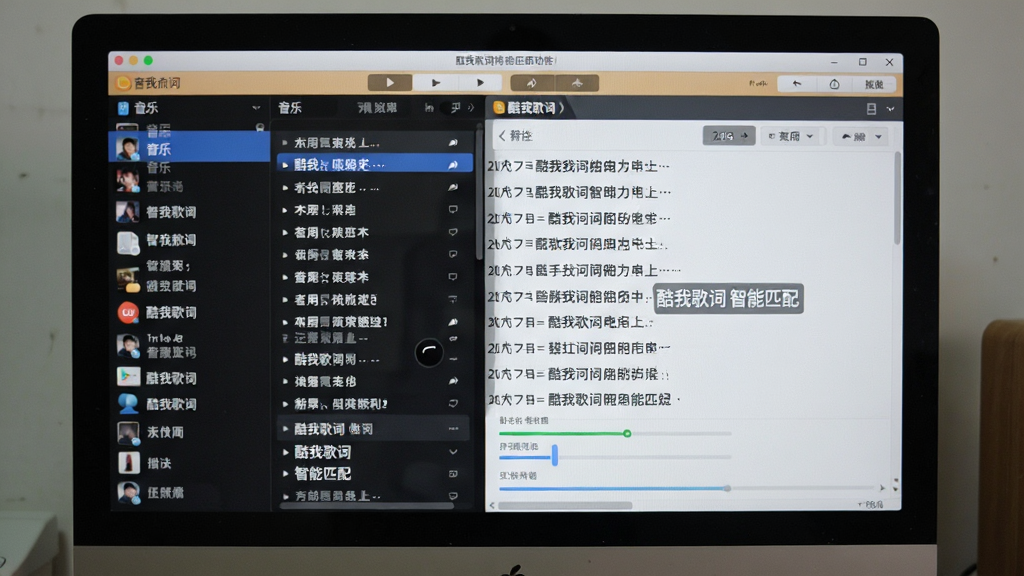Expand triangle of the blue highlighted song row

click(x=285, y=165)
